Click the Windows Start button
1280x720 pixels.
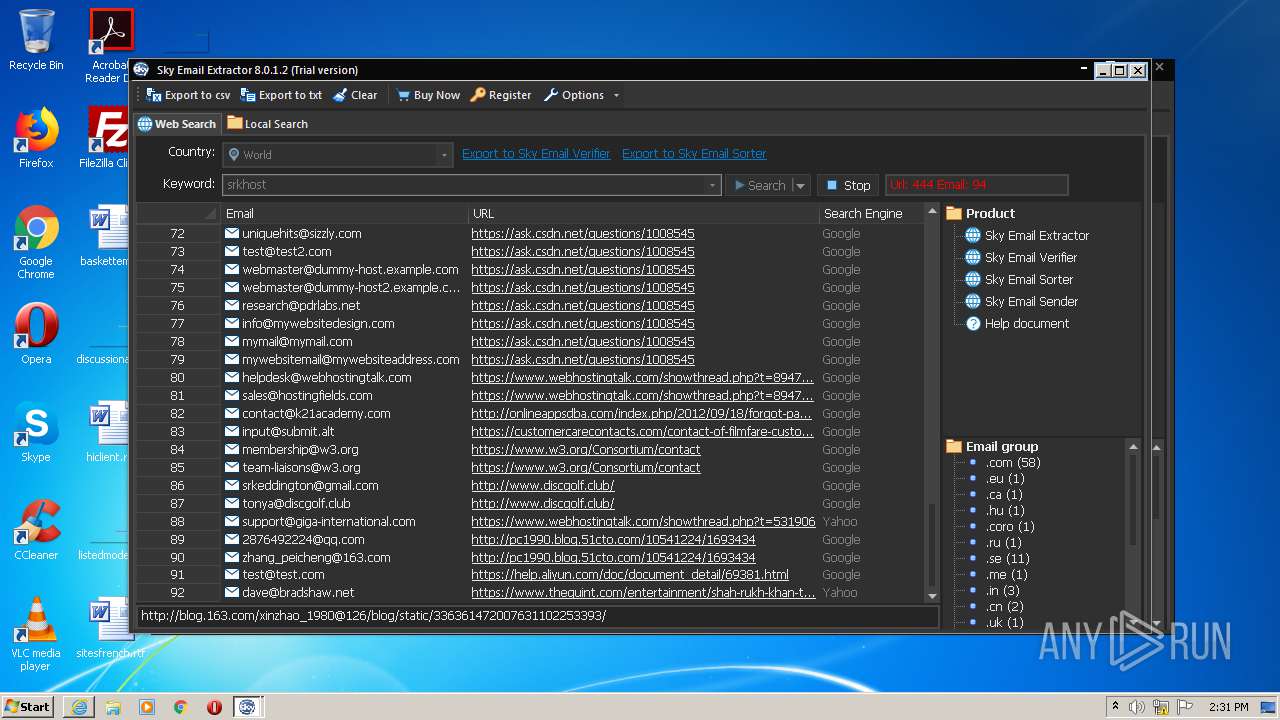point(27,706)
